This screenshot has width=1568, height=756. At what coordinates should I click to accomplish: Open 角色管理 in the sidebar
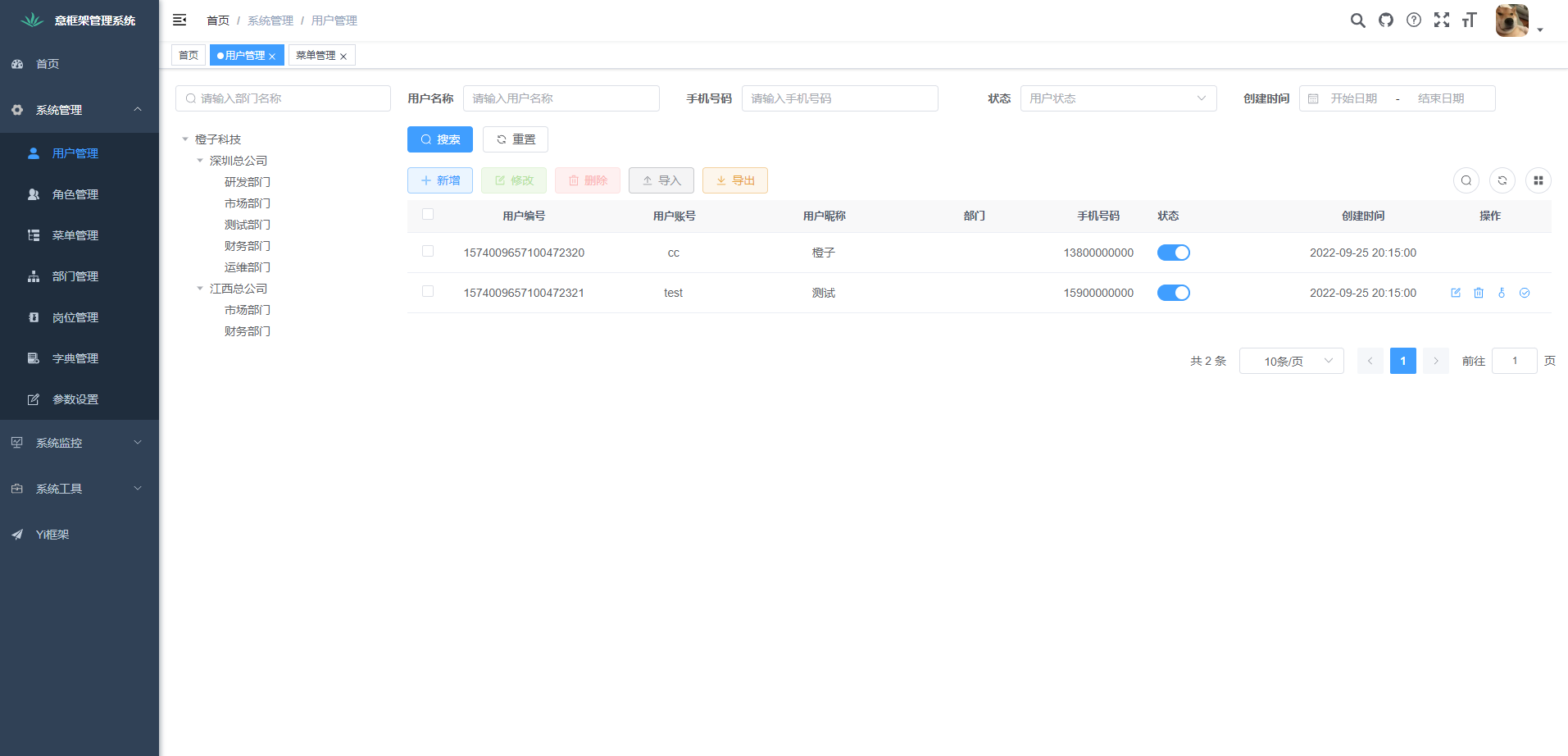coord(75,194)
